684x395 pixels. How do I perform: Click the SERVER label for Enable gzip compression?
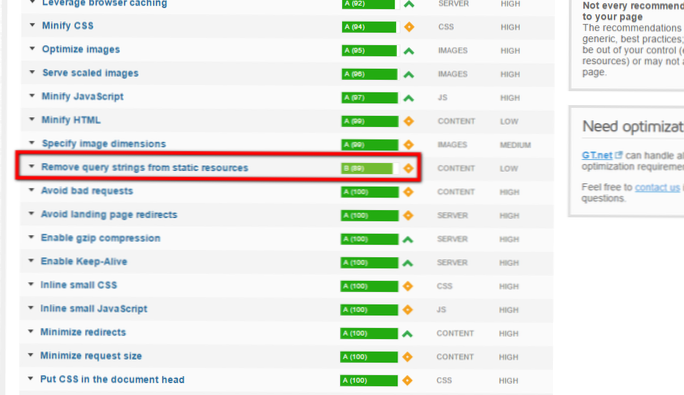pyautogui.click(x=452, y=239)
